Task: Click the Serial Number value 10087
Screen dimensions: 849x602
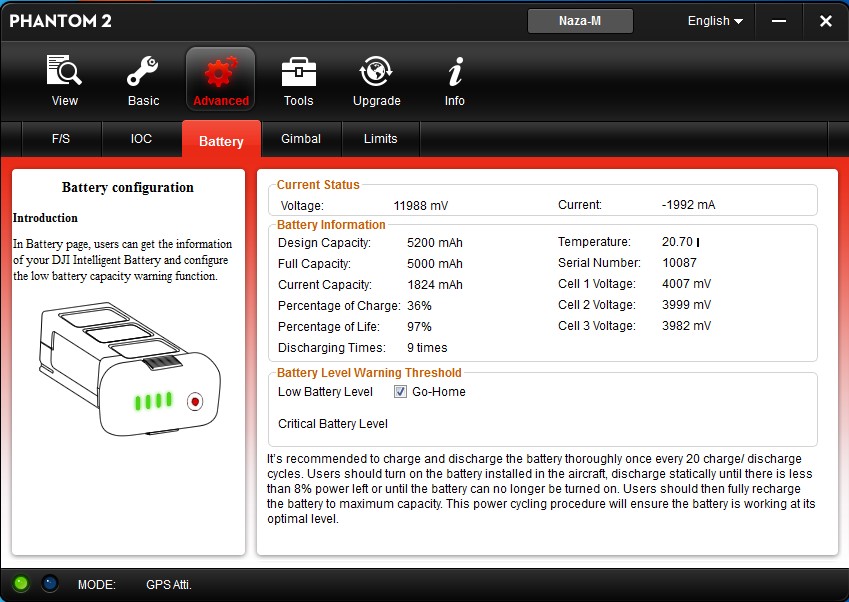Action: click(x=680, y=263)
